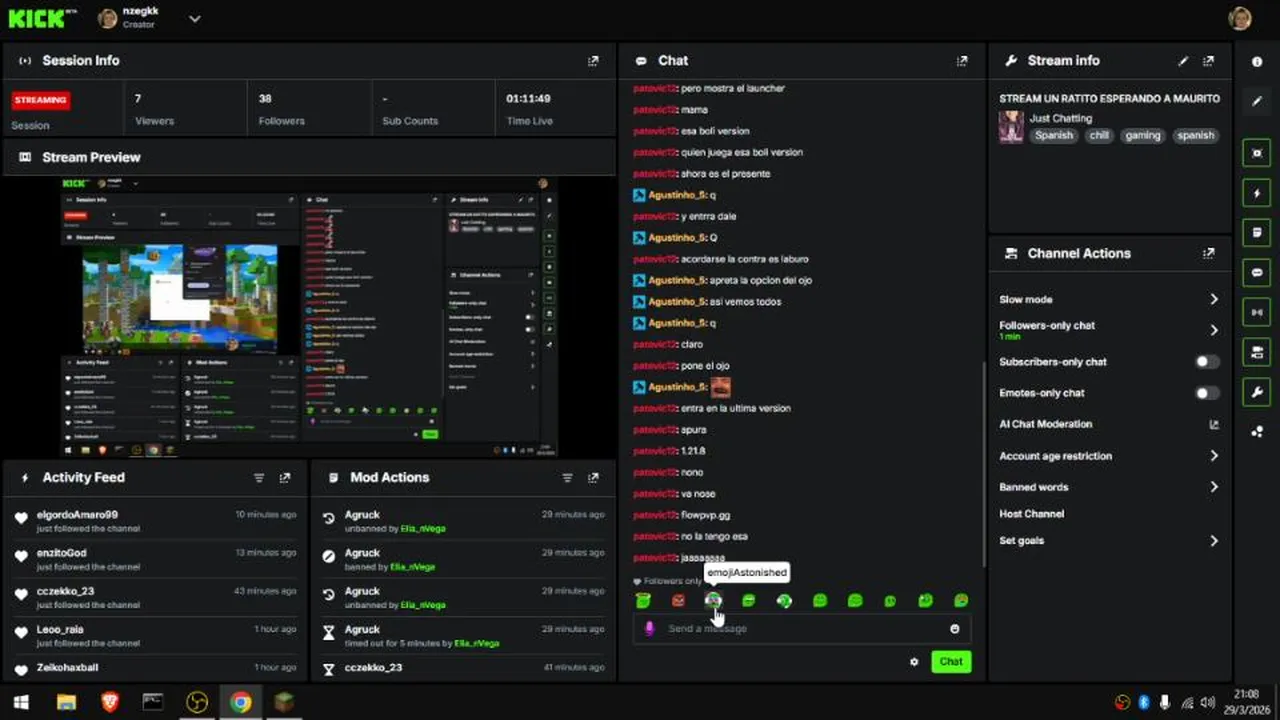The image size is (1280, 720).
Task: Open File Explorer from the taskbar
Action: [x=66, y=702]
